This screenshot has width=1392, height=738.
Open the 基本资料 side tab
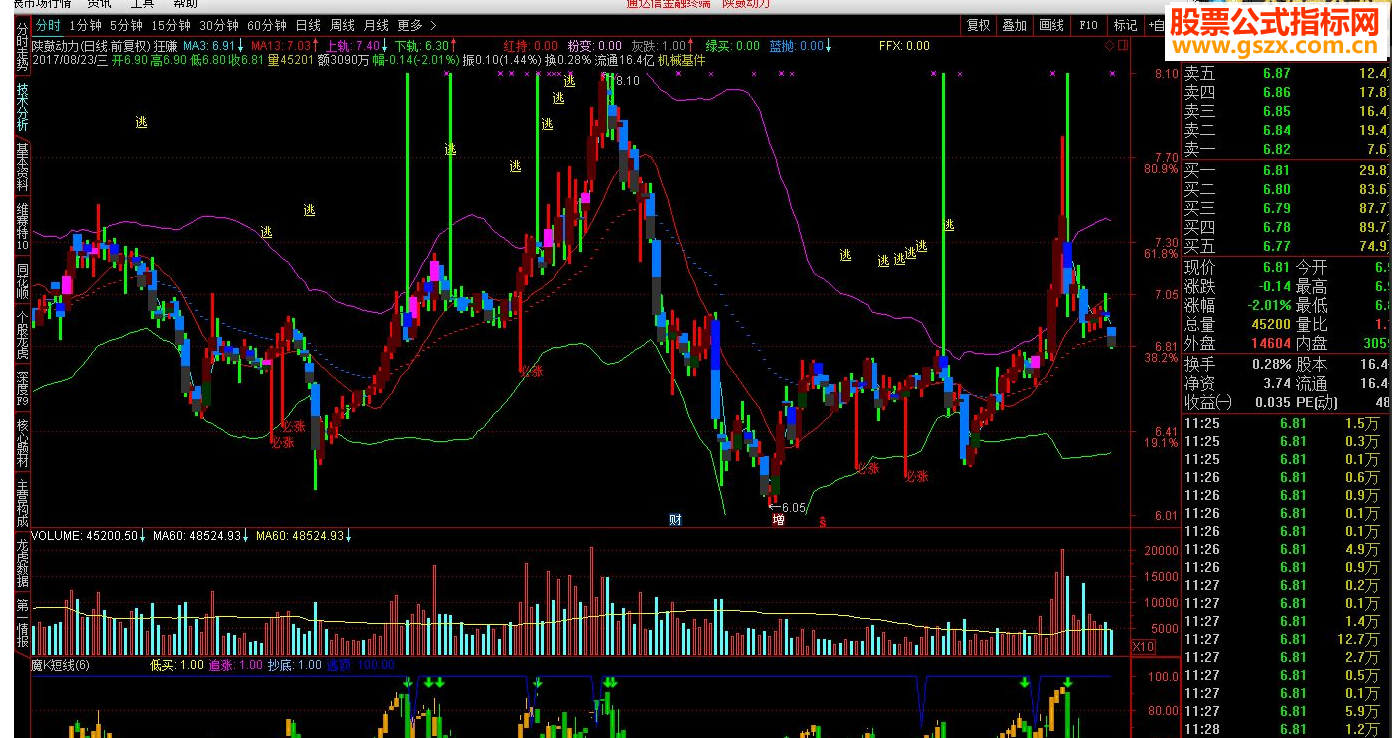(22, 168)
